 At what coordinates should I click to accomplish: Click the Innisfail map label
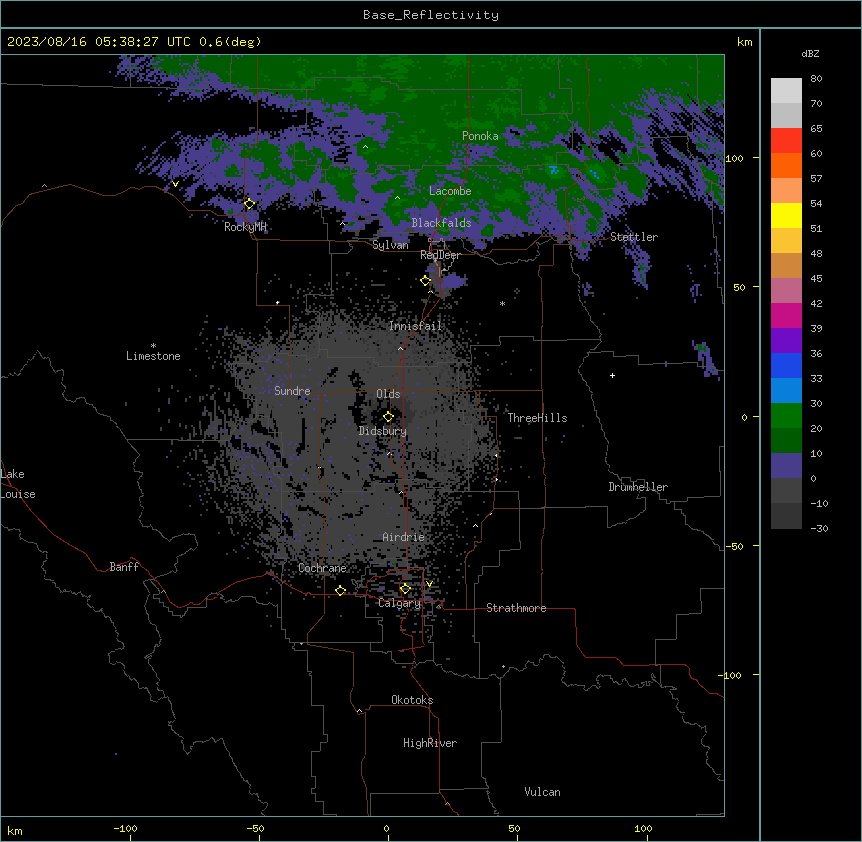[415, 326]
